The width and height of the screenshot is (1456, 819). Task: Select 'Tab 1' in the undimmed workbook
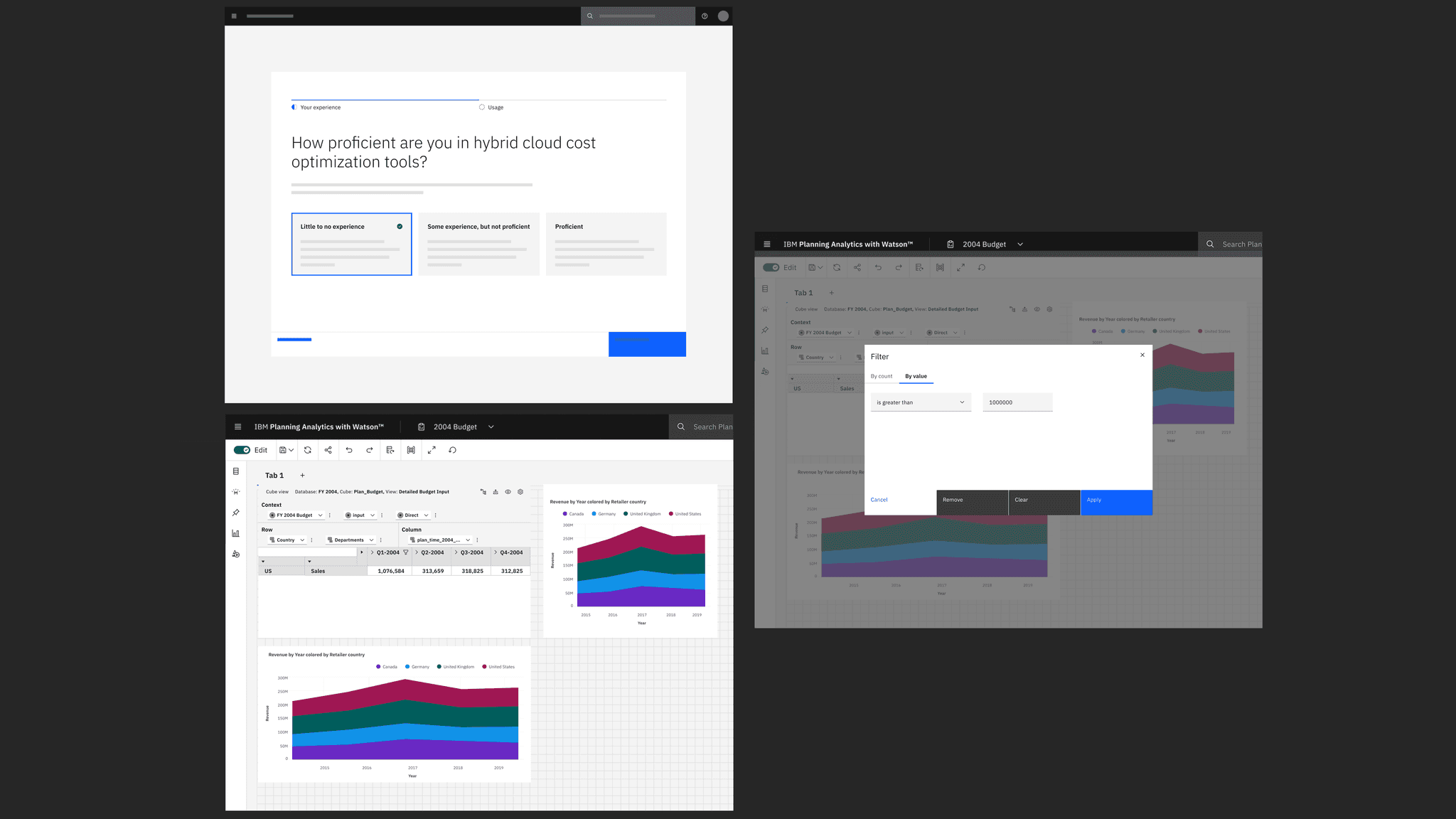tap(274, 476)
